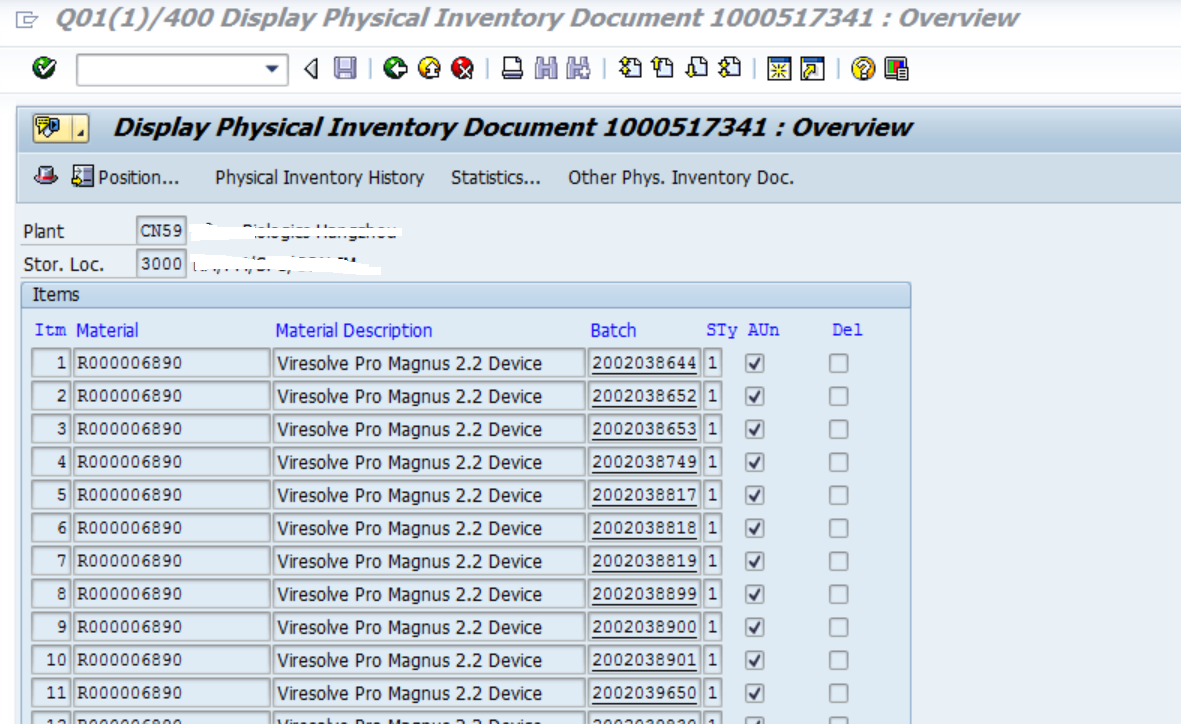Open the menu icon in the title bar corner

click(26, 19)
